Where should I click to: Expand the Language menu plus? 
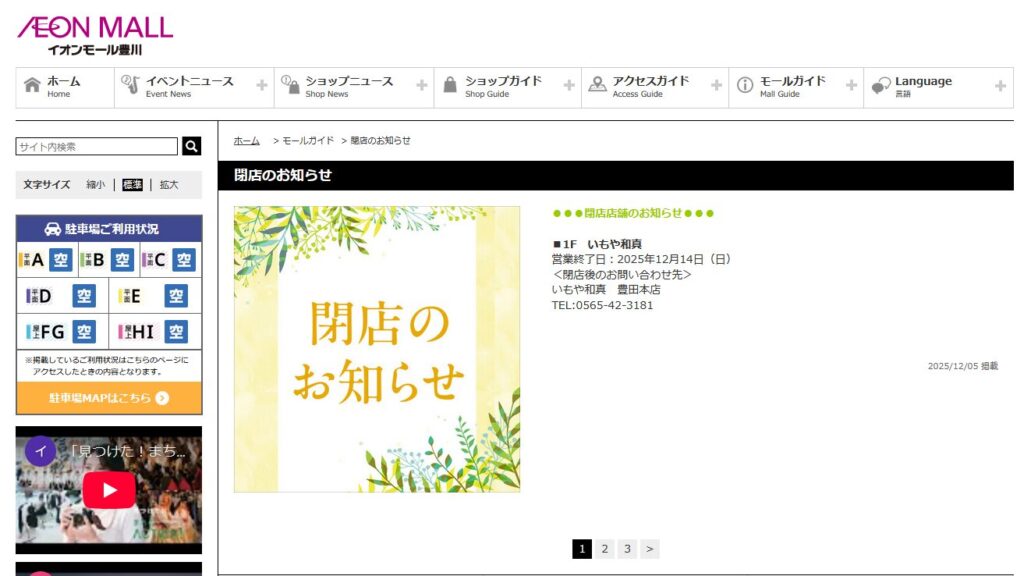pos(1000,86)
